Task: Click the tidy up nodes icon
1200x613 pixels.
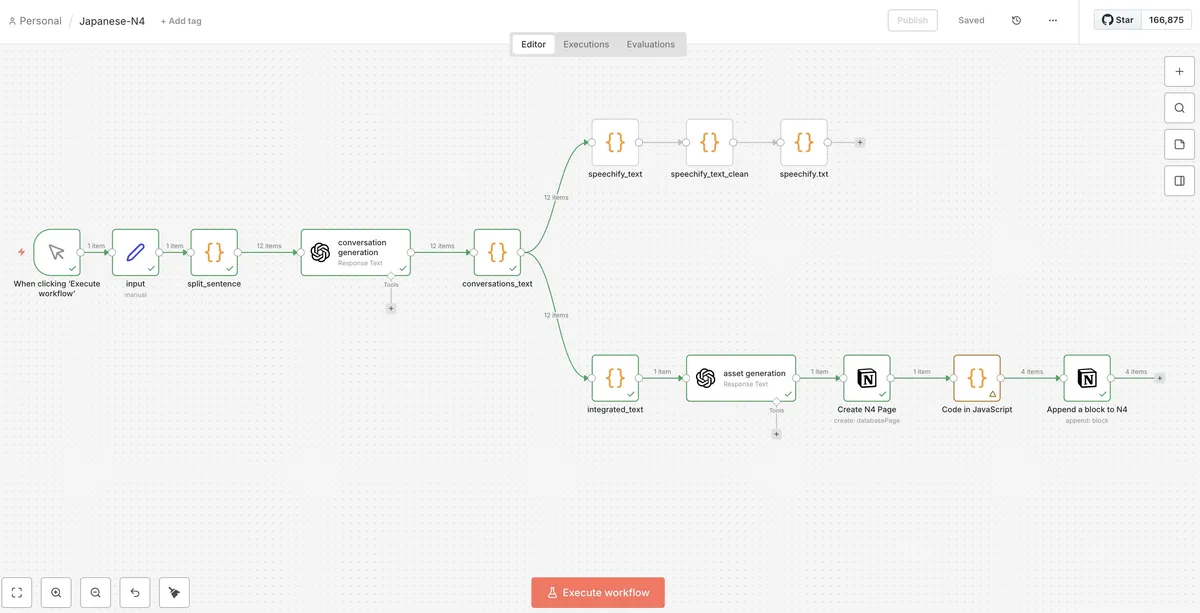Action: tap(174, 592)
